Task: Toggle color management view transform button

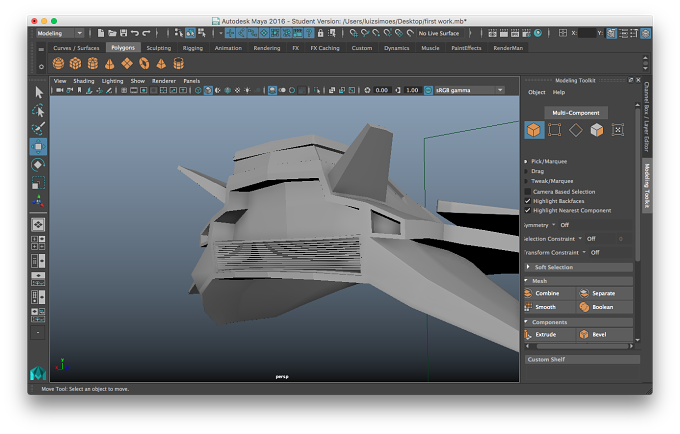Action: coord(428,90)
